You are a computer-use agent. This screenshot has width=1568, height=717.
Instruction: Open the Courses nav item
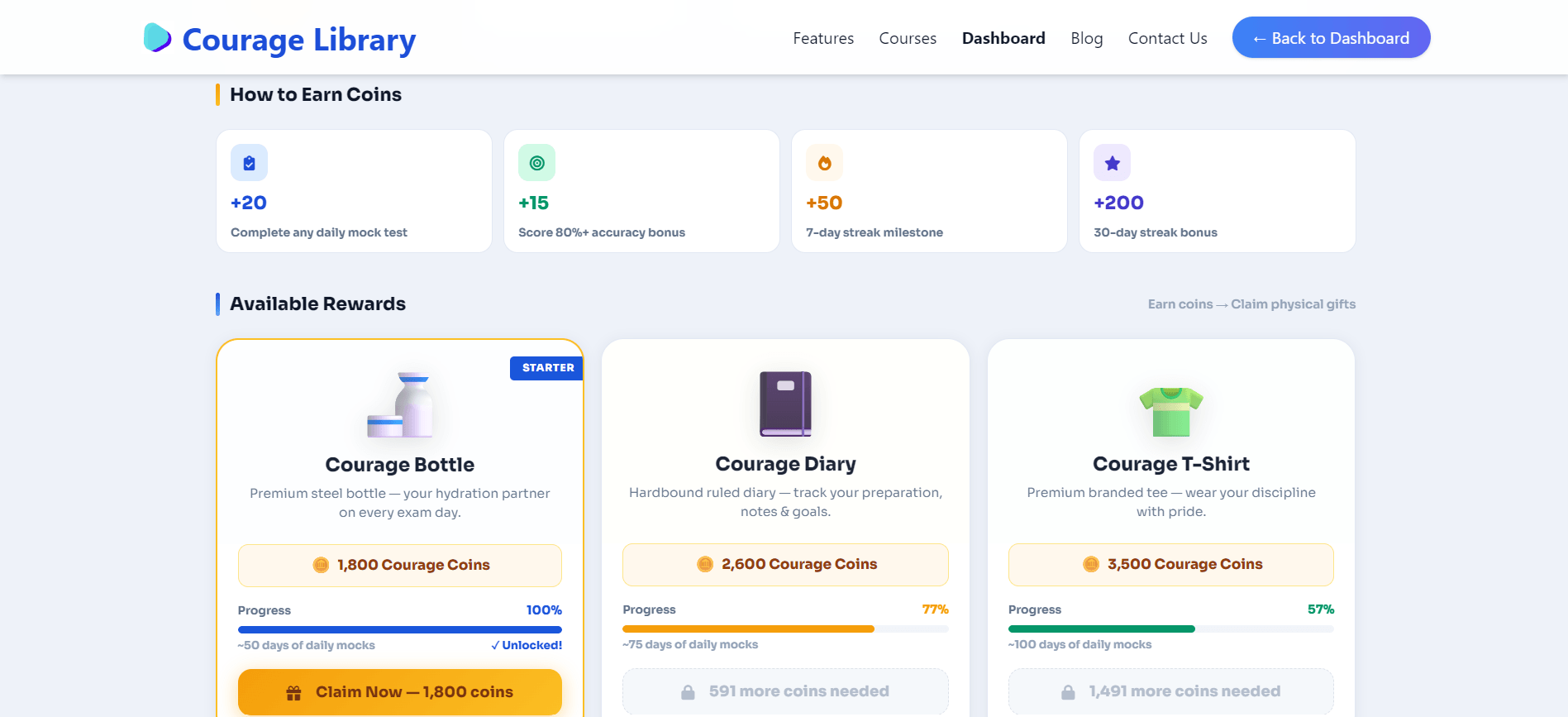coord(908,38)
